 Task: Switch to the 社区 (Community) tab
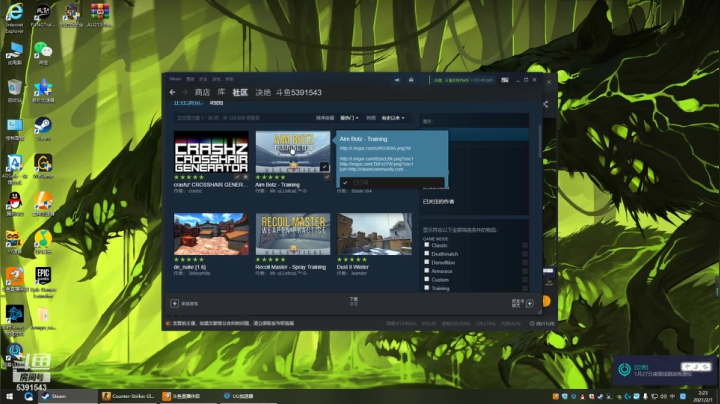240,92
